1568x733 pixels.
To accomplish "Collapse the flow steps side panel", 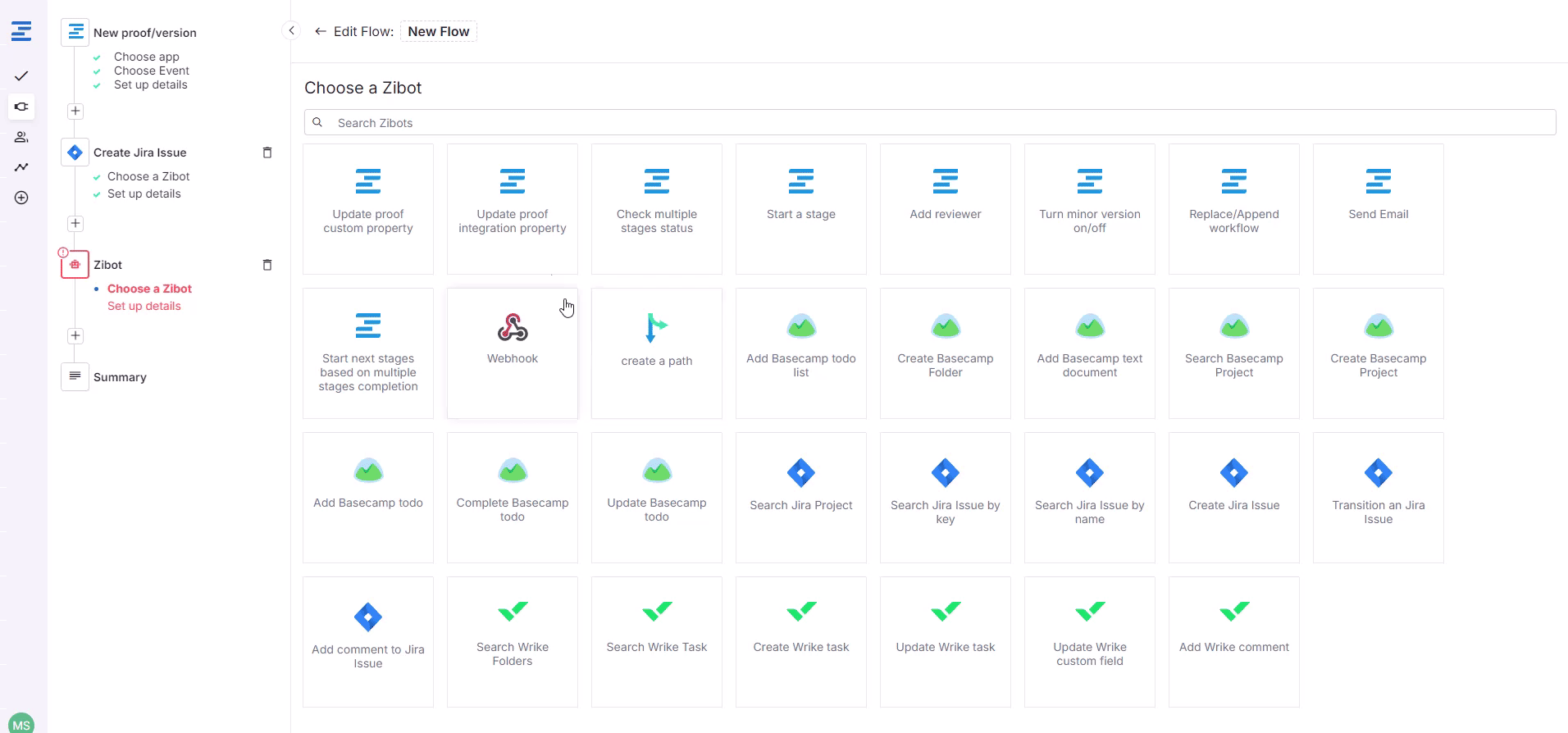I will pyautogui.click(x=291, y=30).
